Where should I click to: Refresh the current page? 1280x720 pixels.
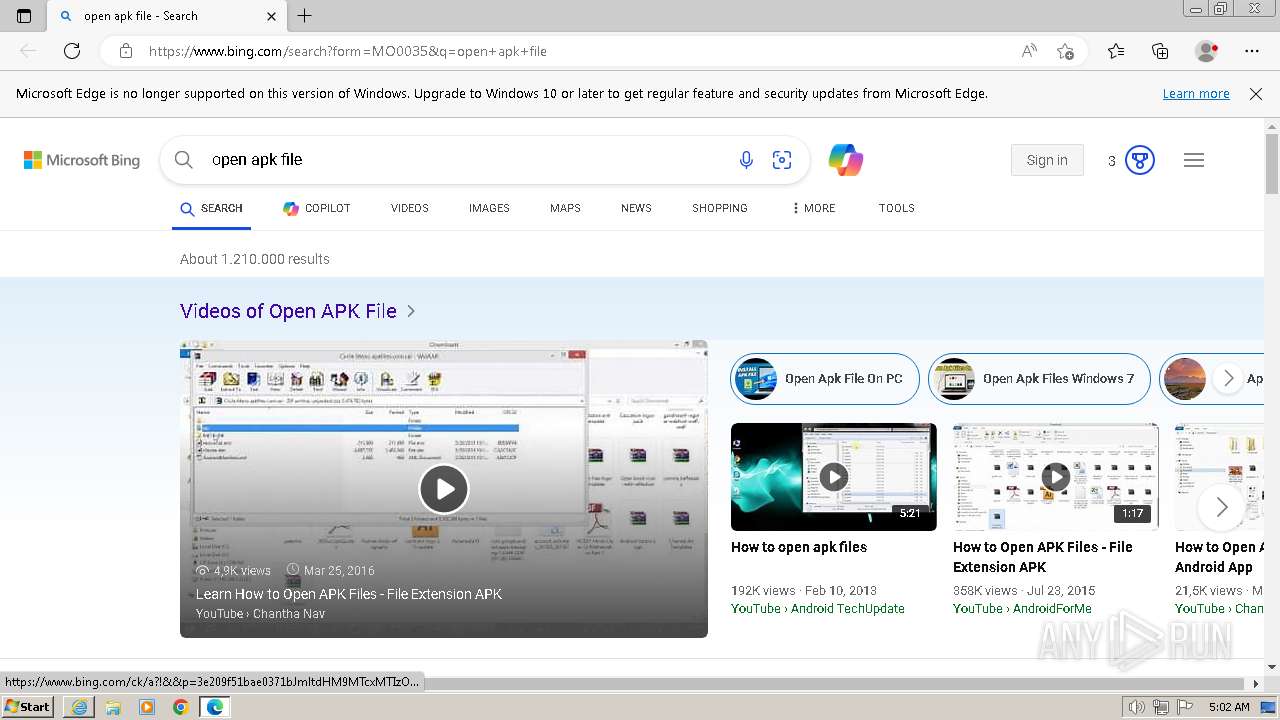pyautogui.click(x=72, y=51)
